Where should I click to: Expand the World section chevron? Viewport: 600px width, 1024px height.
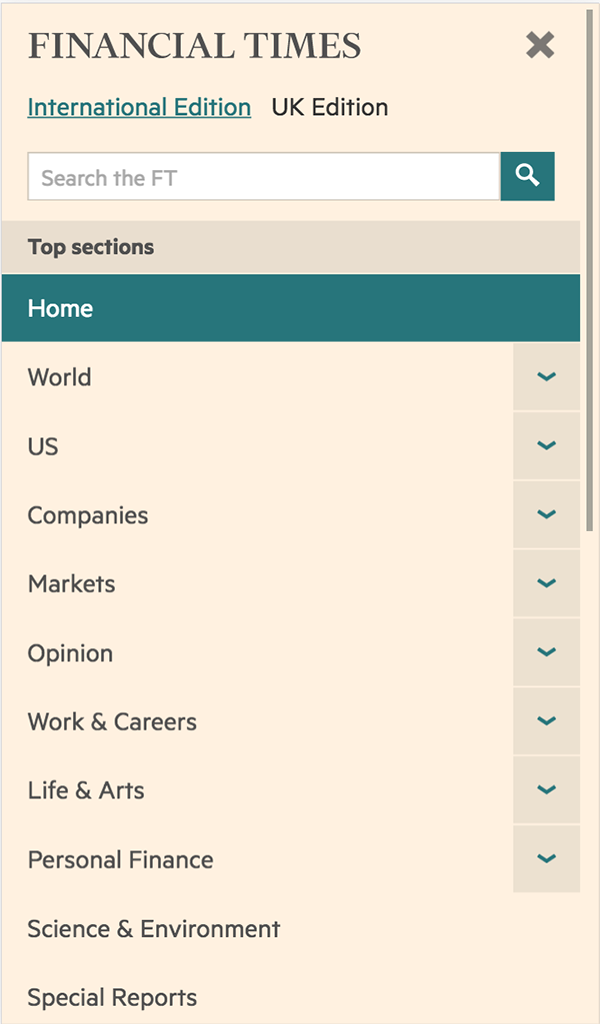point(546,377)
